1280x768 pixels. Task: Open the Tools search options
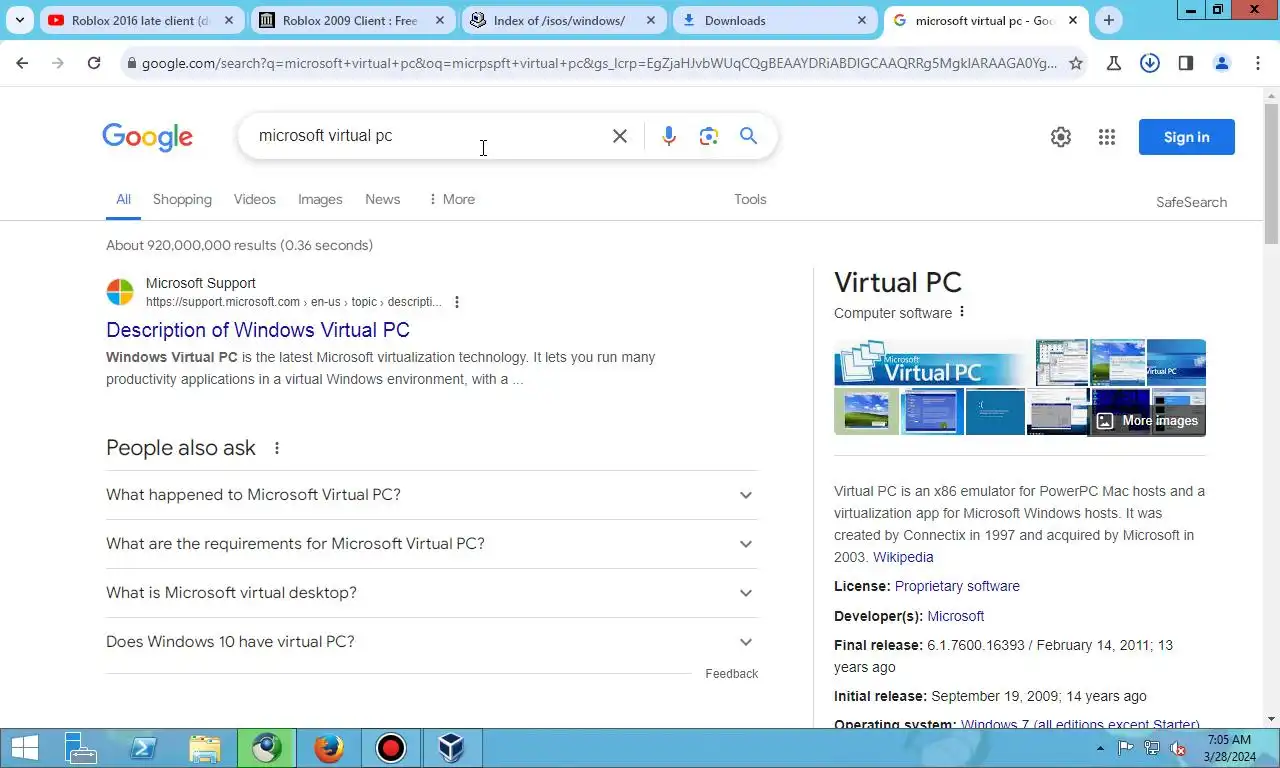click(x=750, y=199)
